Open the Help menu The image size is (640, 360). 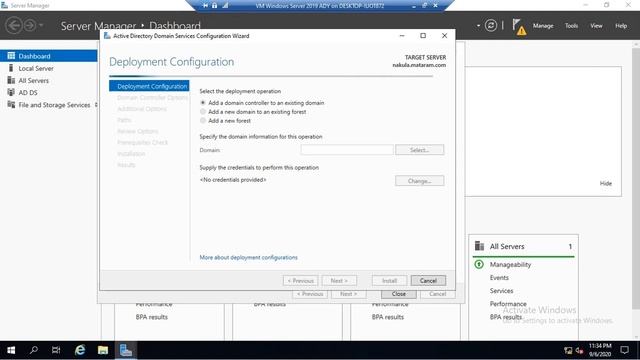621,26
